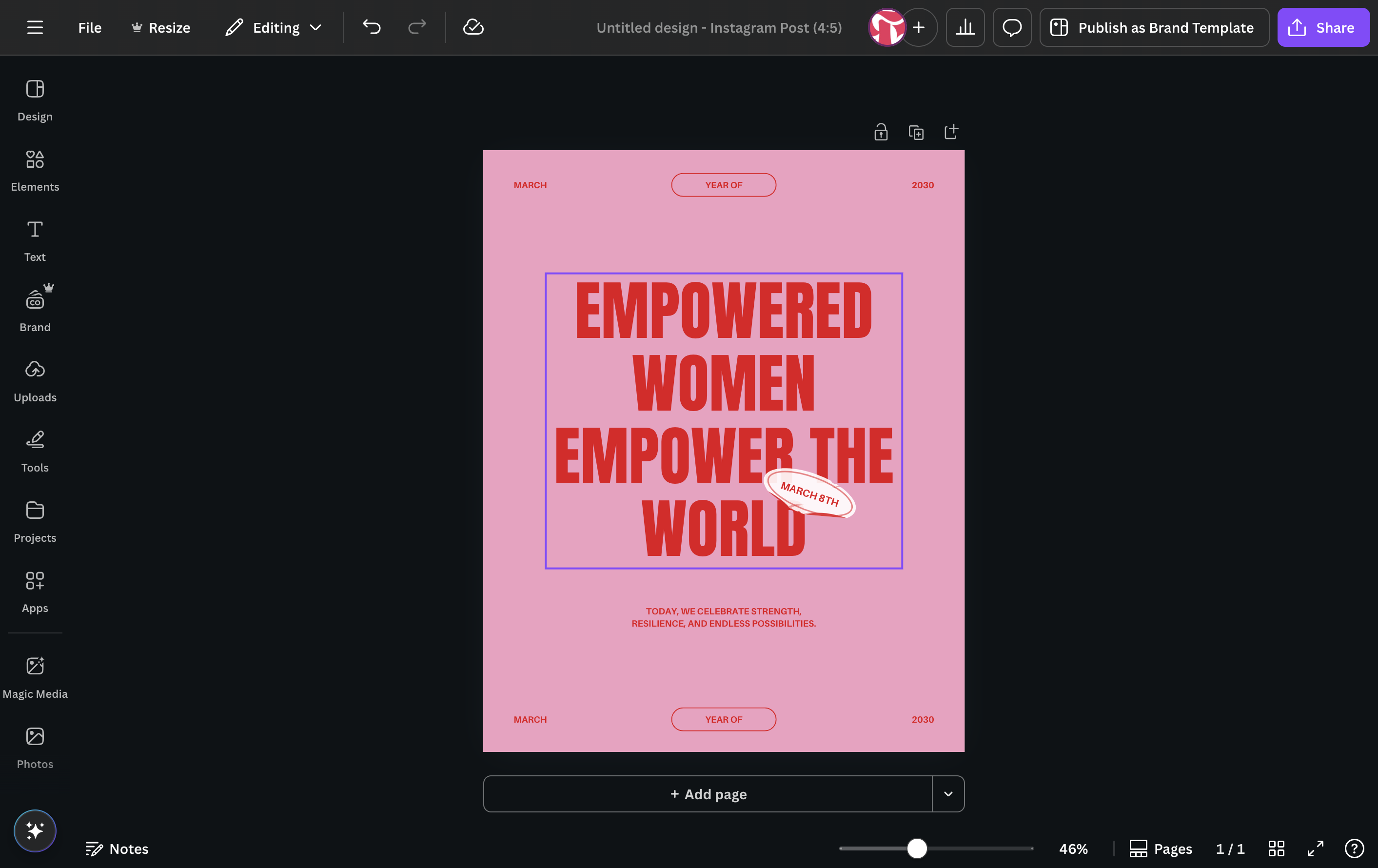Undo the last action

click(372, 27)
